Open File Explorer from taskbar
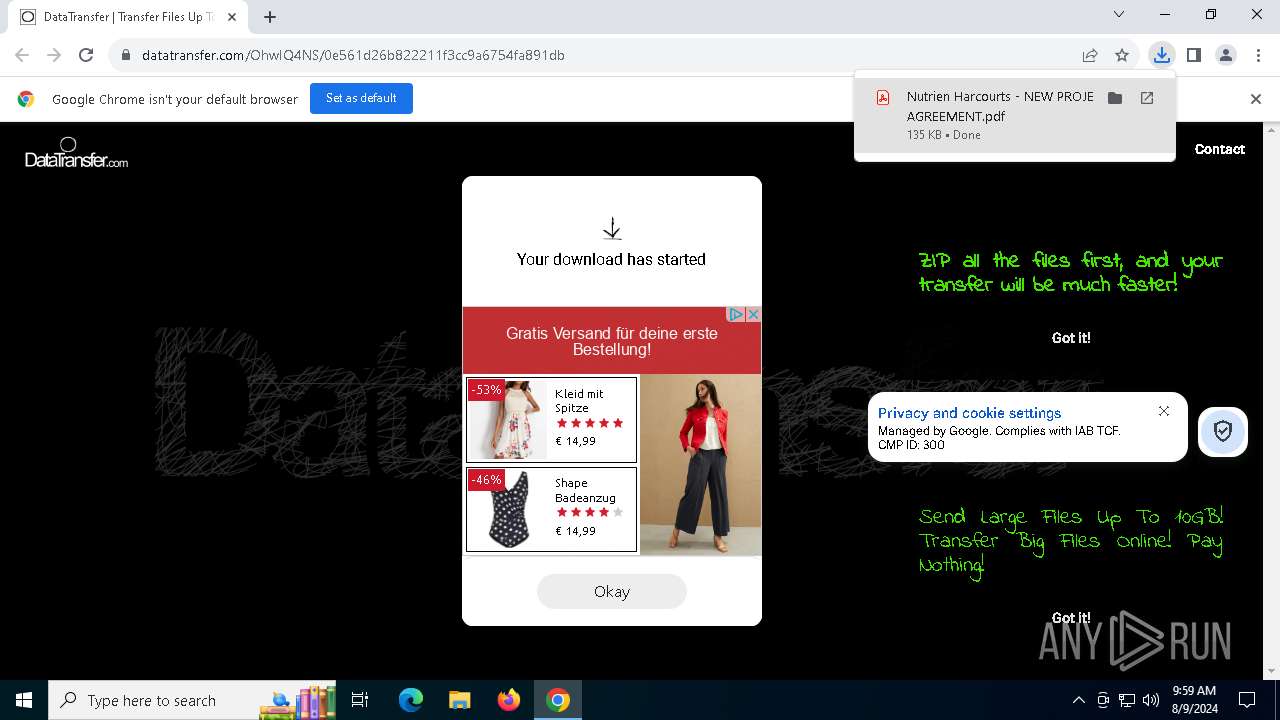Viewport: 1280px width, 720px height. 459,700
